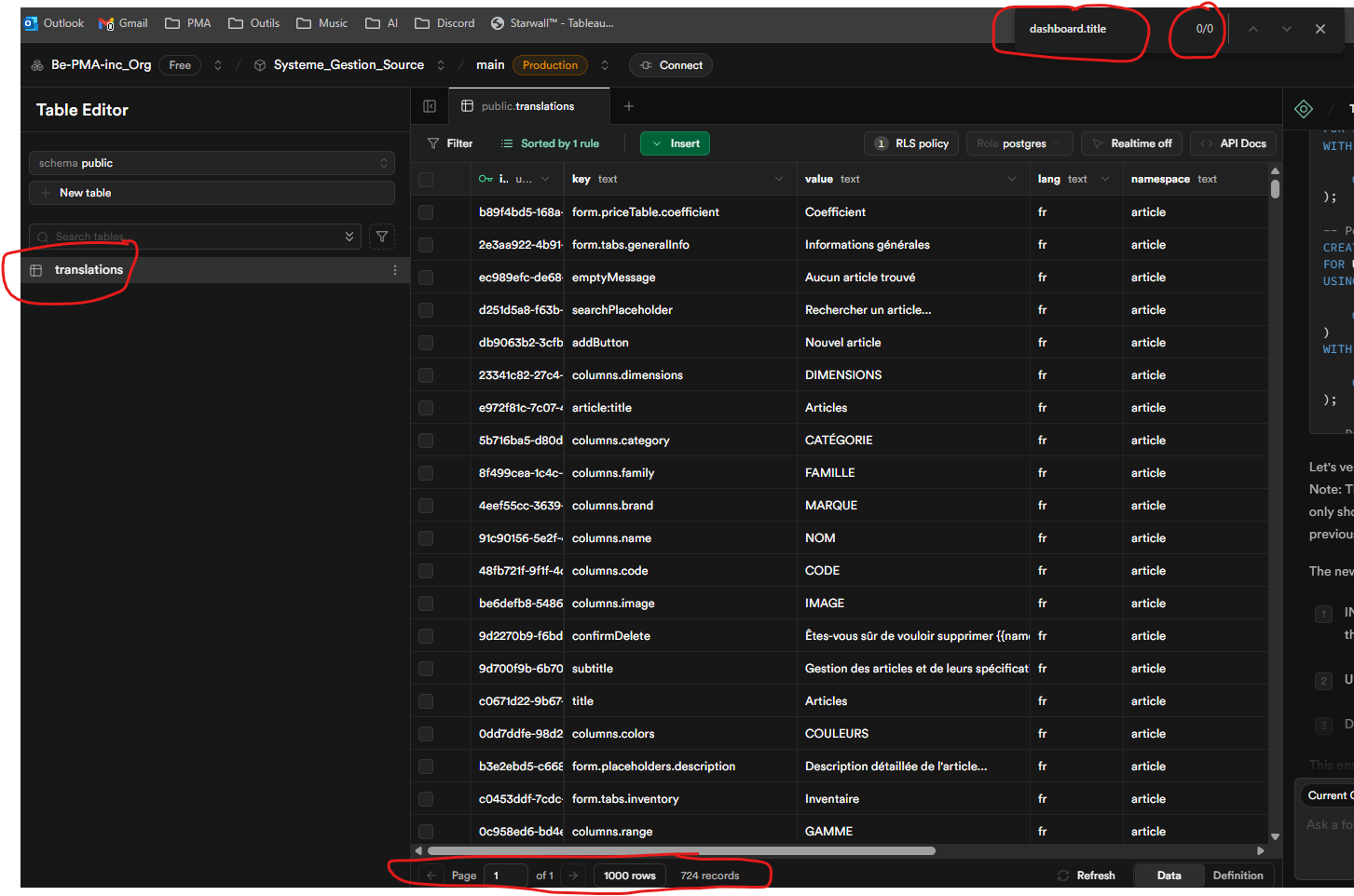Toggle the sidebar collapse icon
1354x896 pixels.
point(430,106)
